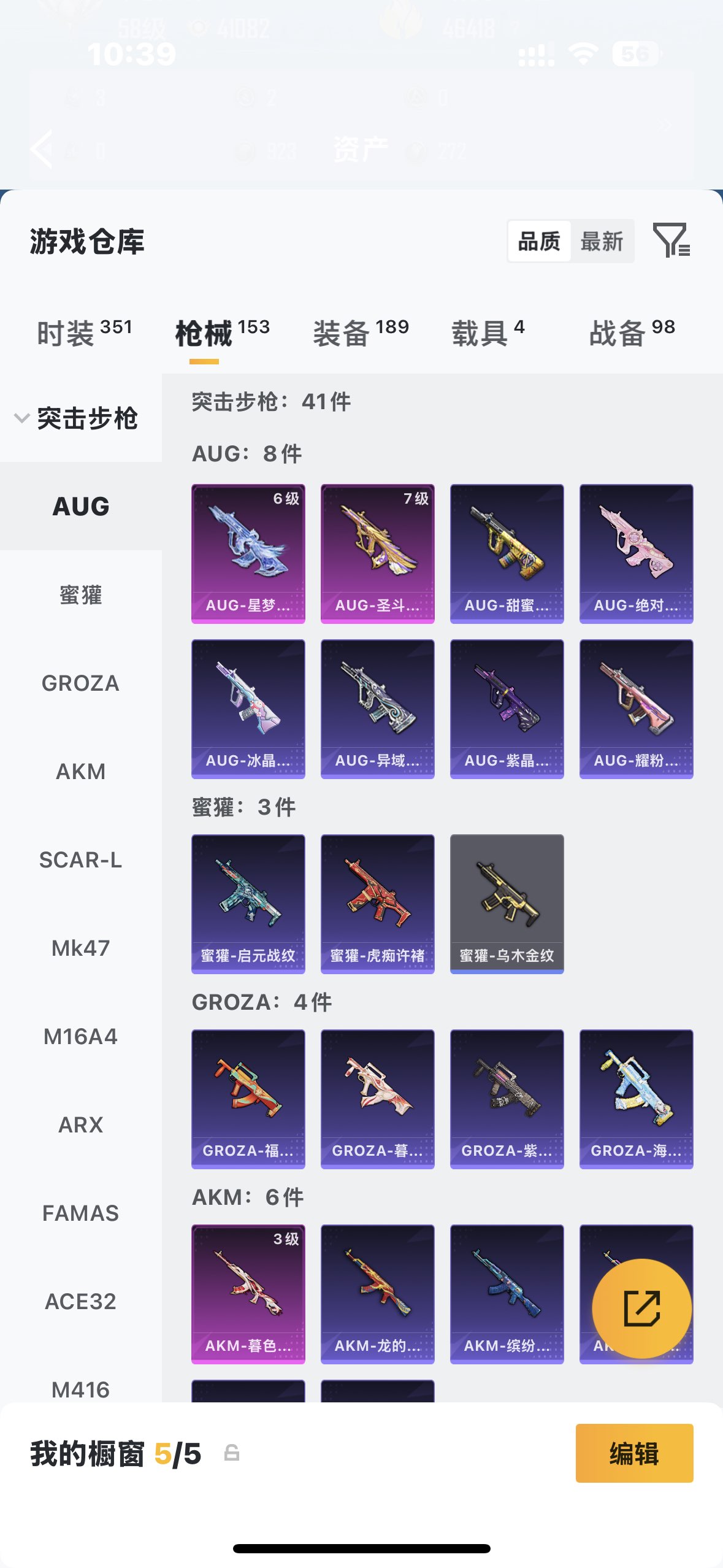Viewport: 723px width, 1568px height.
Task: Select the 蜜獾-乌木金纹 weapon skin
Action: pos(507,904)
